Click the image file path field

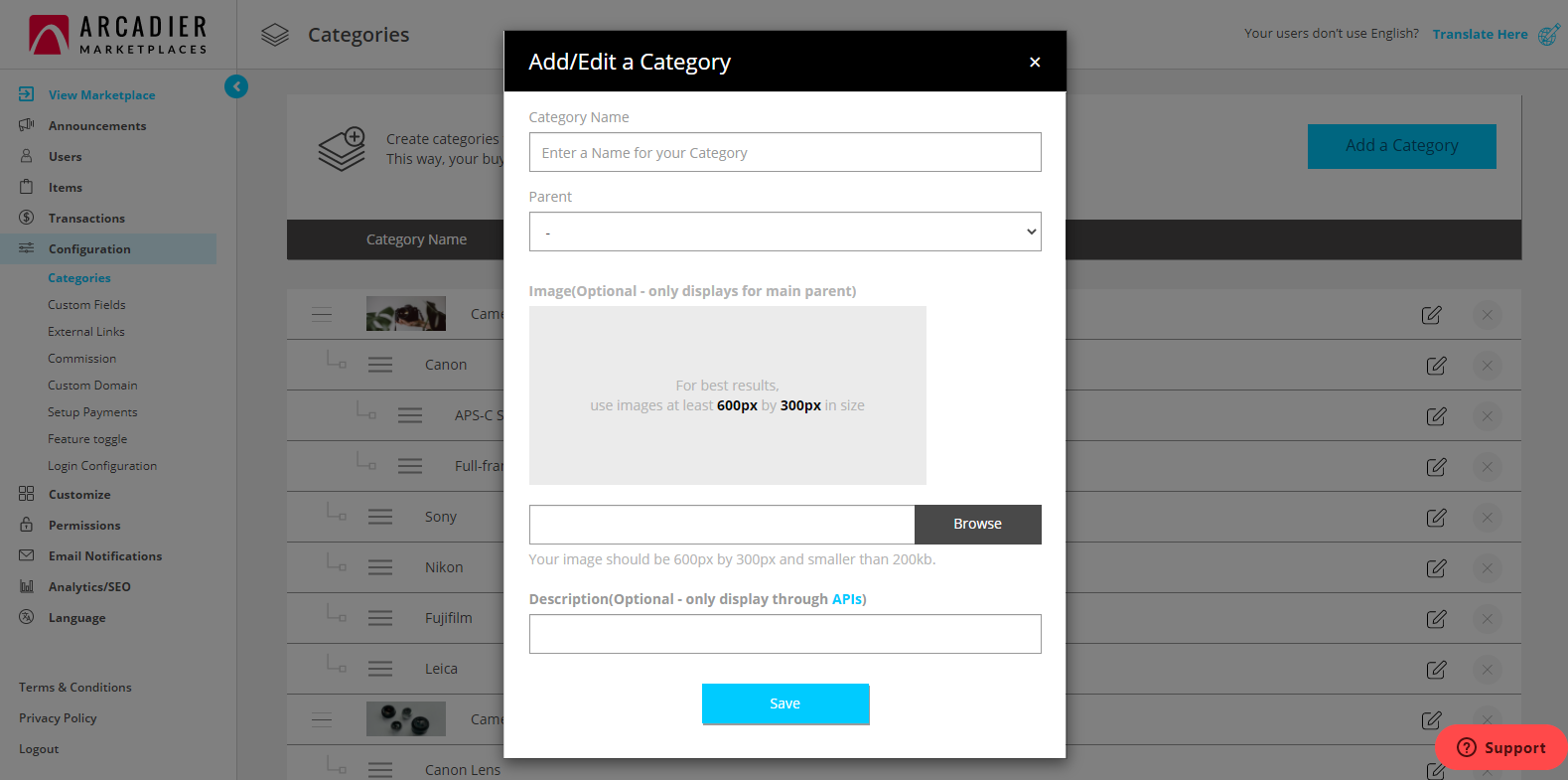[722, 524]
